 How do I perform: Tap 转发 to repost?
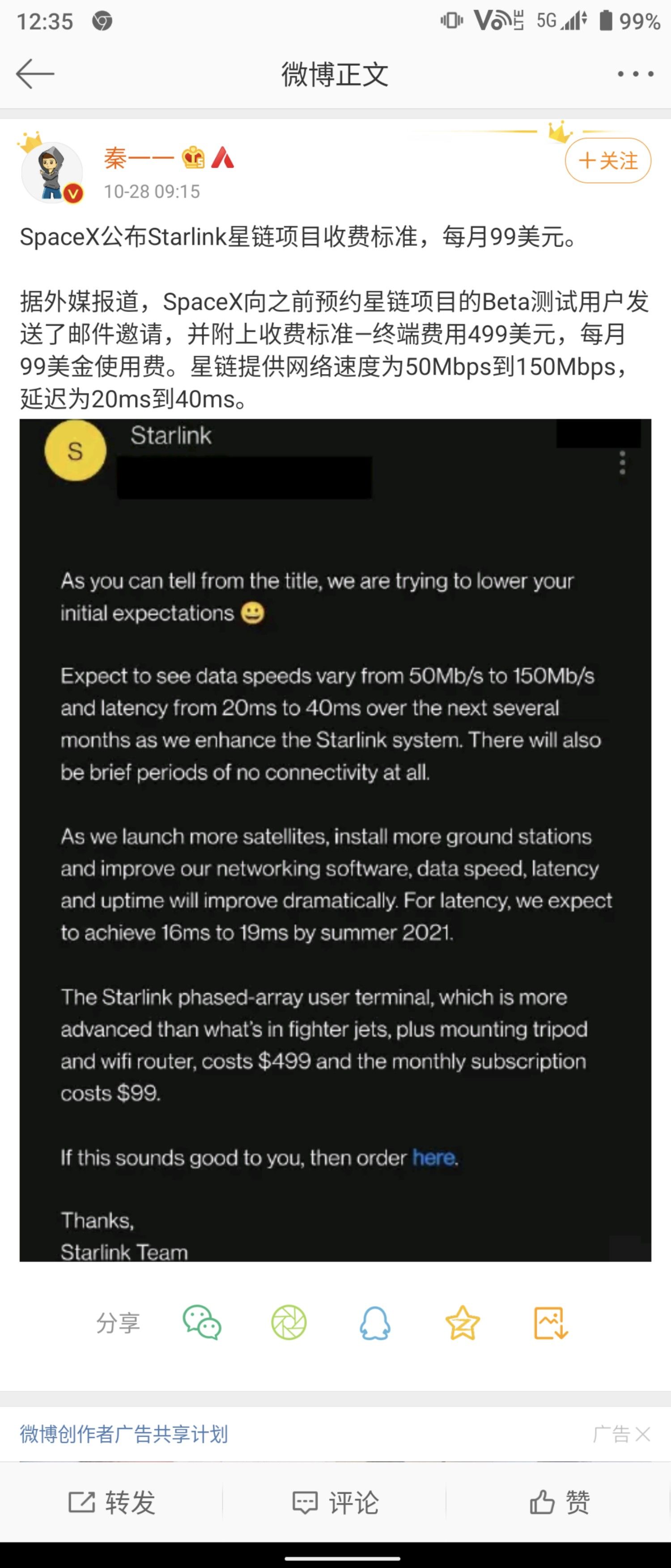pos(112,1502)
